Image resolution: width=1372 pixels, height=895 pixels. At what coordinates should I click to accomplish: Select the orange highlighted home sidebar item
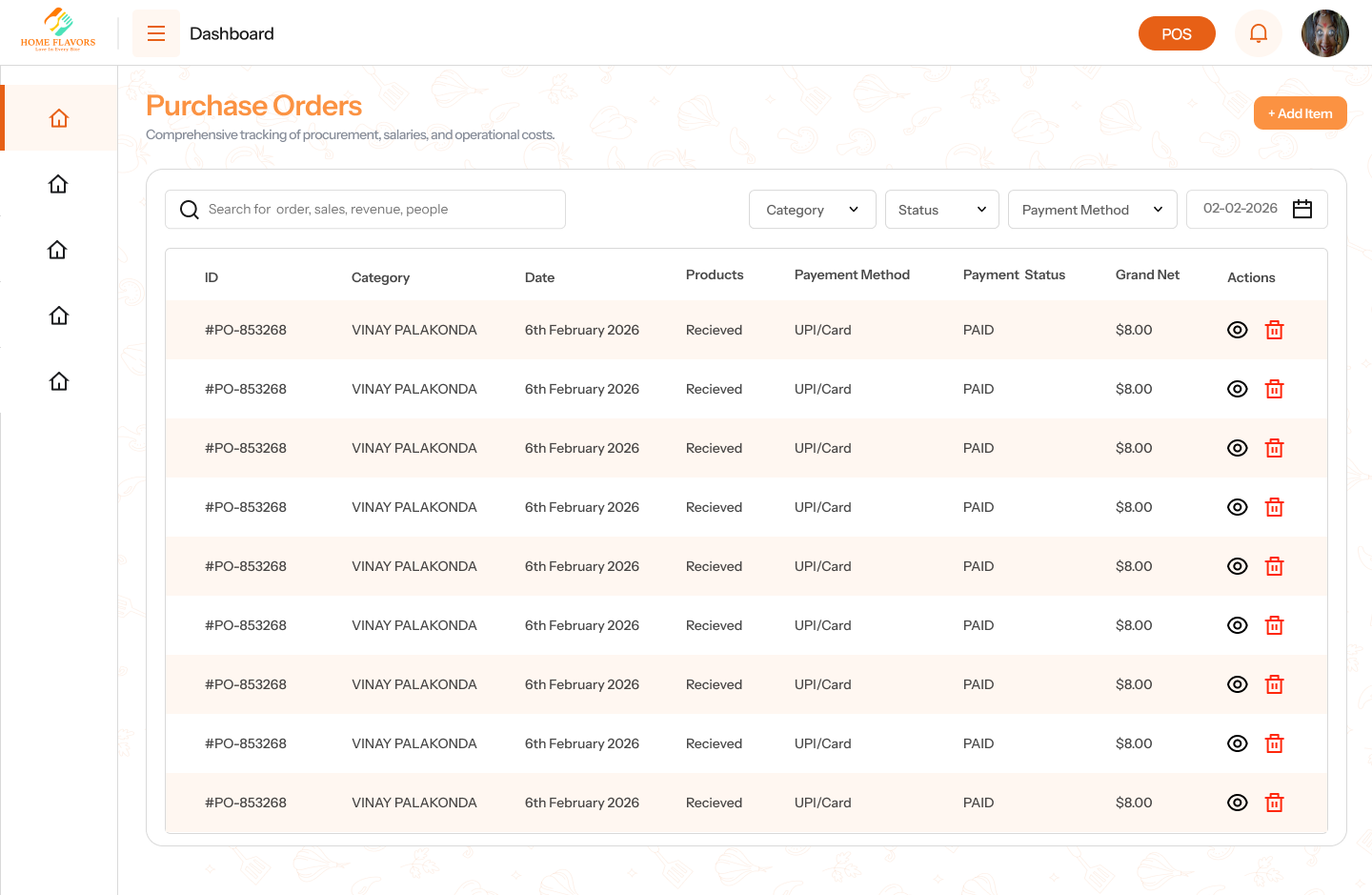[x=59, y=118]
